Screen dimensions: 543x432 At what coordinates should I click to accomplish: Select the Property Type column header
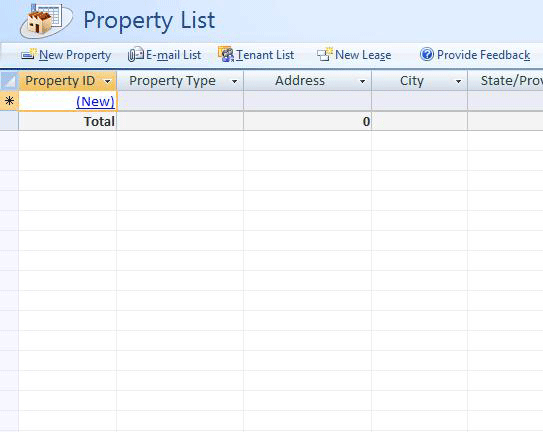tap(180, 81)
